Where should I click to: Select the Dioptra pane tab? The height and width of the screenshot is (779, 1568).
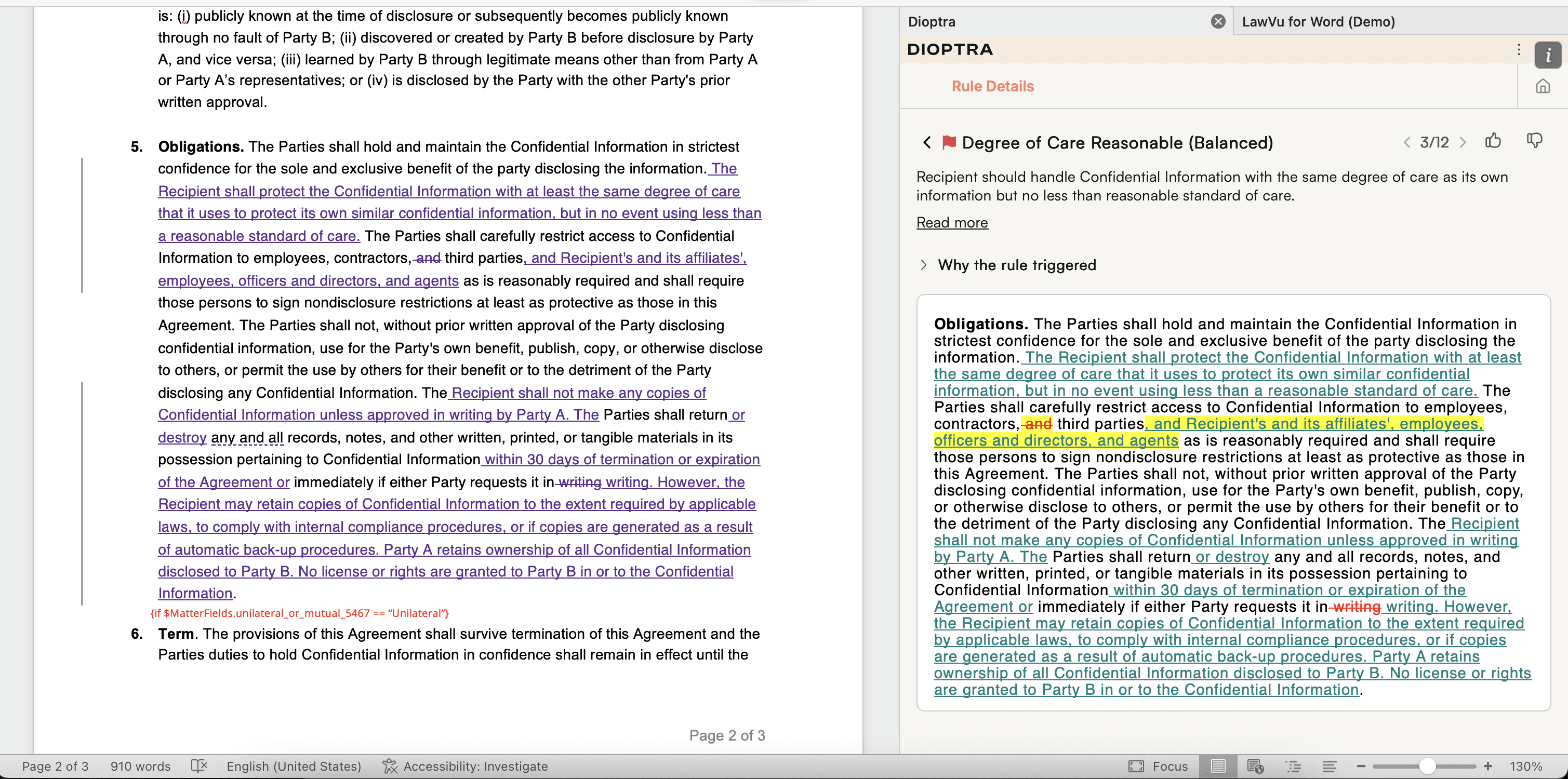(x=932, y=22)
